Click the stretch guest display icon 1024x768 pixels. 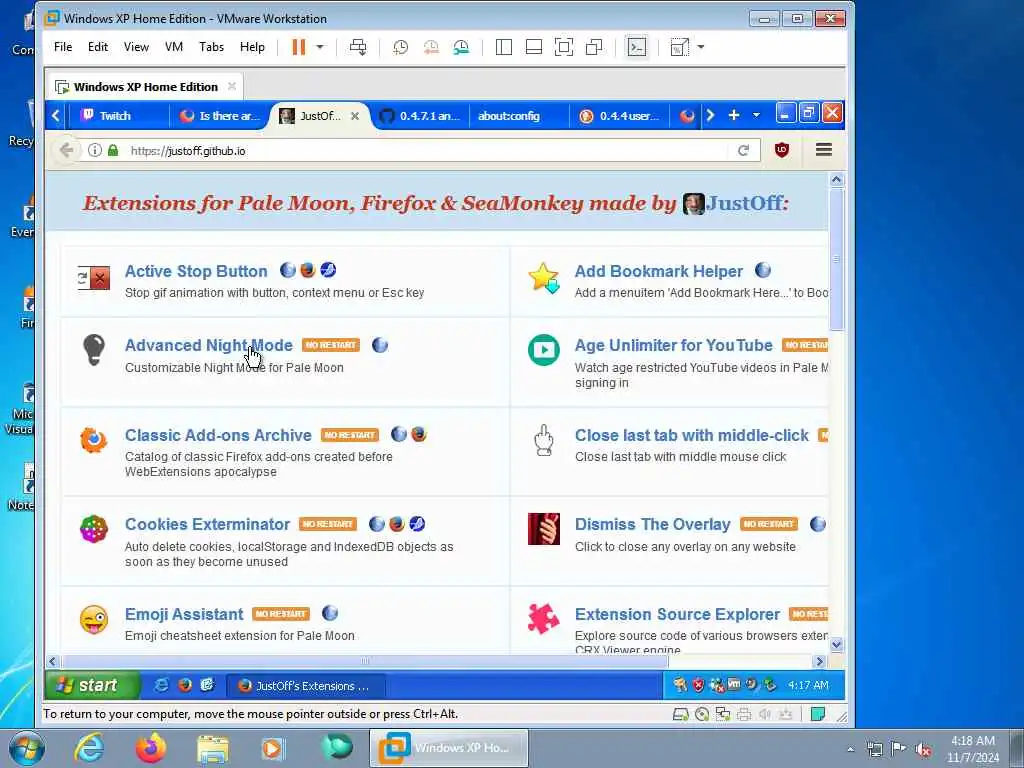680,47
